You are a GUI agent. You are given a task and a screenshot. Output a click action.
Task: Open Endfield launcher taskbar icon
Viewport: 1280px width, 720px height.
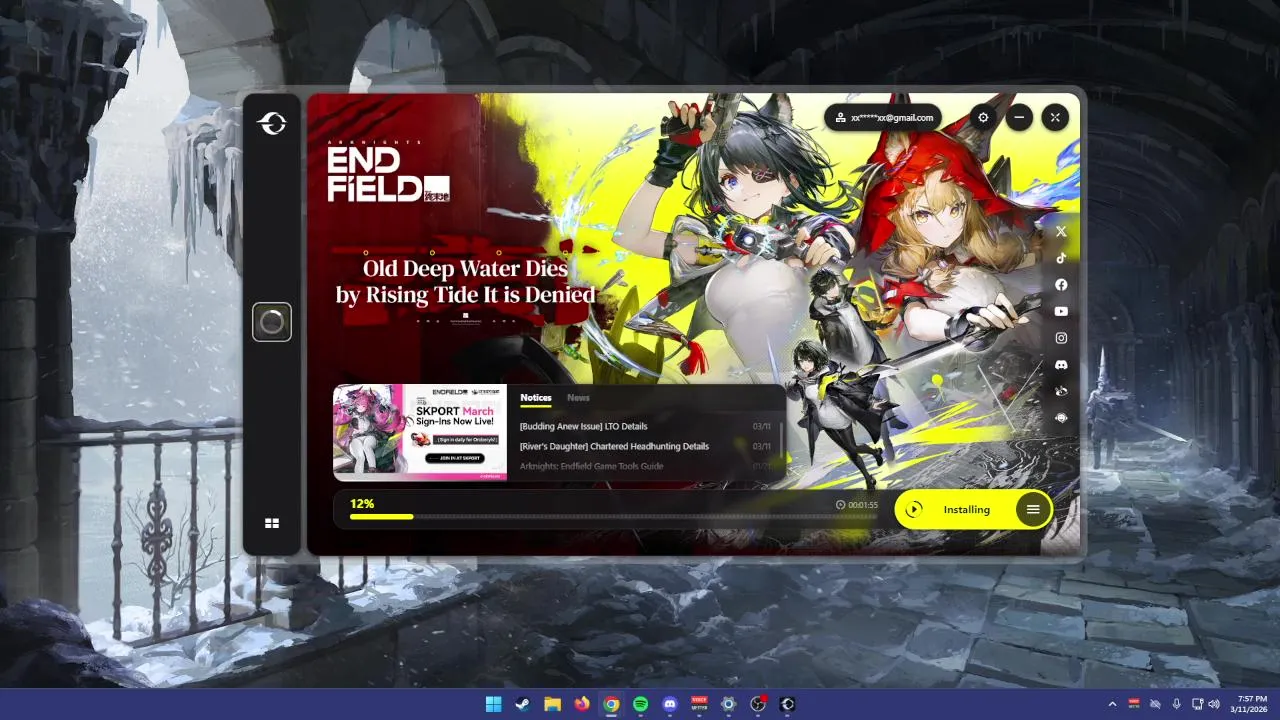787,704
